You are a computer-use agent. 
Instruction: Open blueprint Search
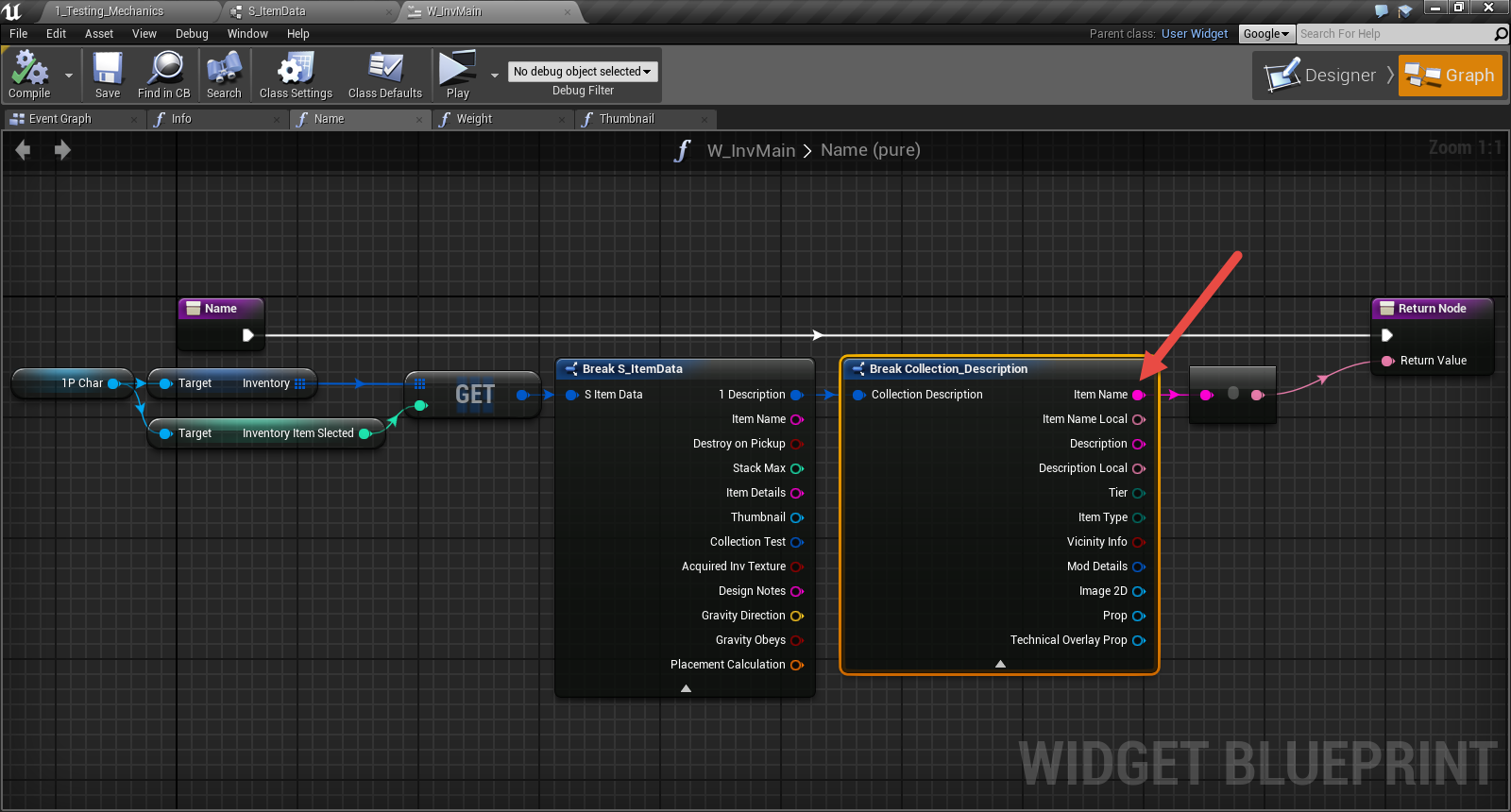(224, 75)
